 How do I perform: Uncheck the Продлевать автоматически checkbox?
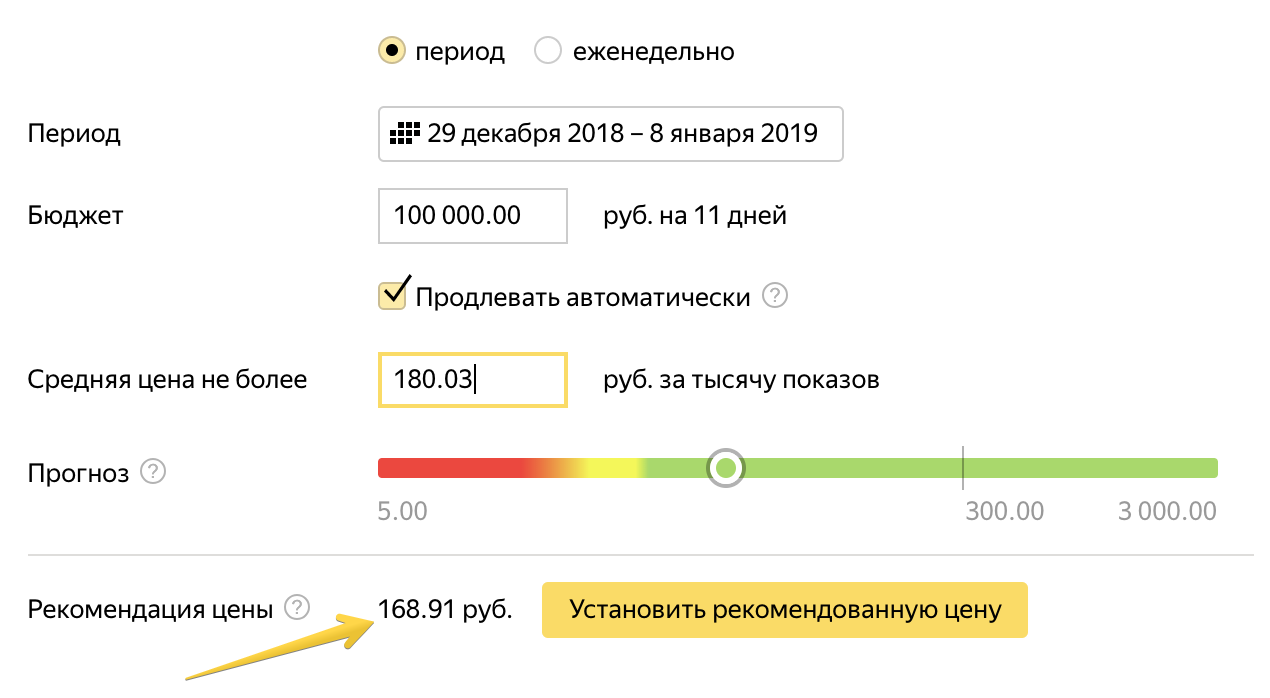click(392, 295)
